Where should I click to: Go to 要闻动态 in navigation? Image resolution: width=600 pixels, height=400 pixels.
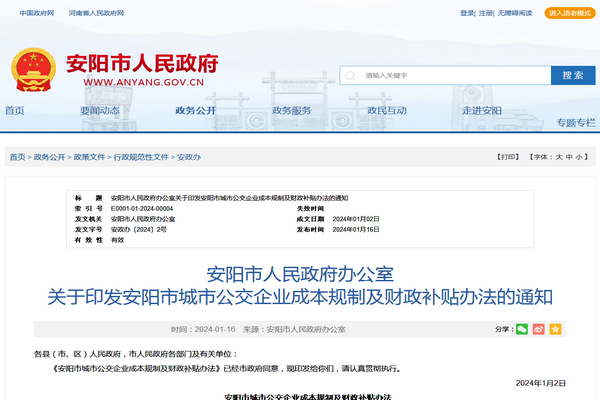100,111
